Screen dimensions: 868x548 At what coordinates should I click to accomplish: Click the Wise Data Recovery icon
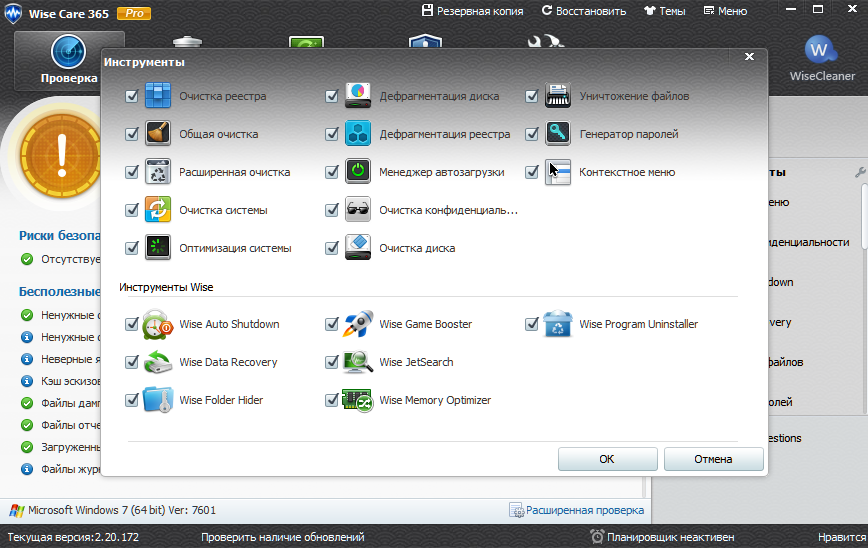(158, 362)
